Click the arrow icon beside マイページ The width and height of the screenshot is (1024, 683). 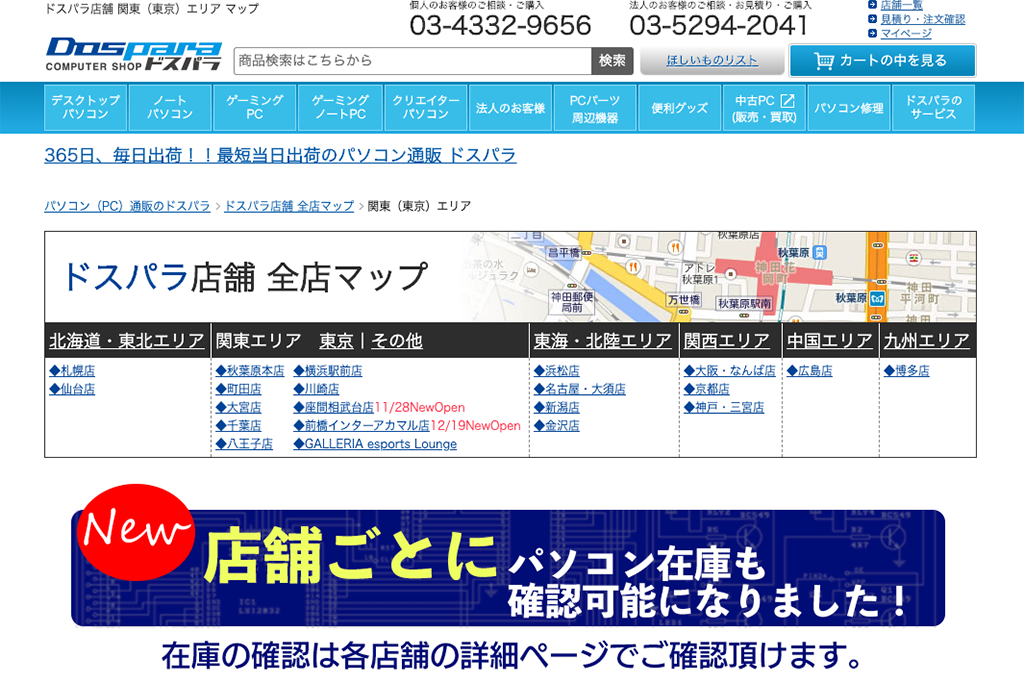(x=872, y=33)
